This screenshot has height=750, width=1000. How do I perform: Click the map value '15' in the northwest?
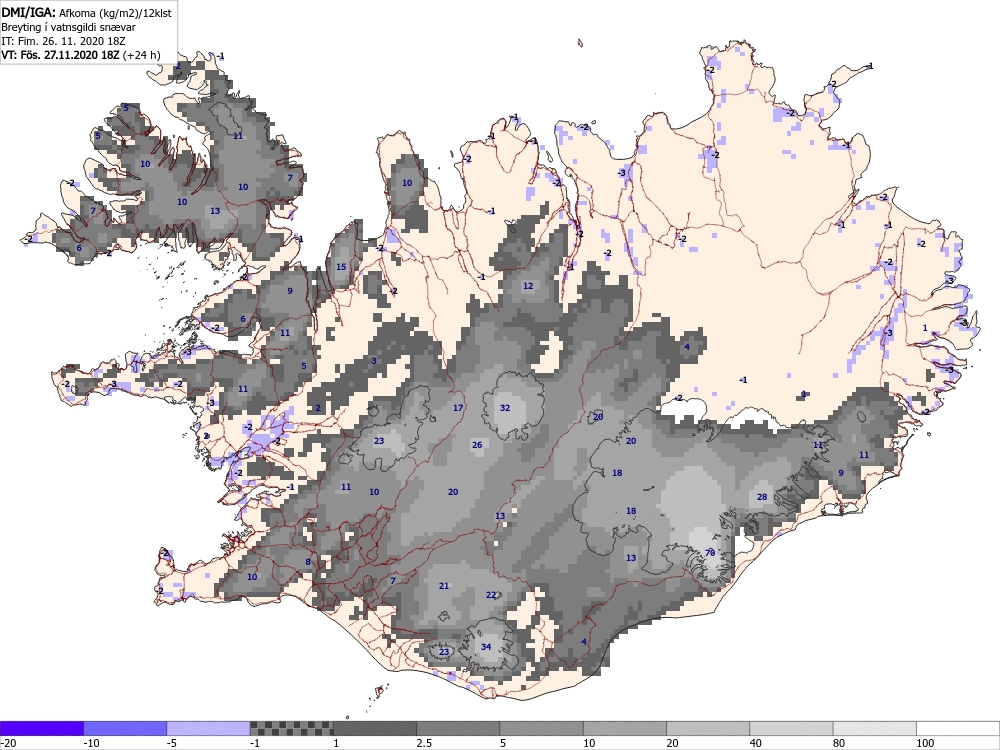(341, 267)
